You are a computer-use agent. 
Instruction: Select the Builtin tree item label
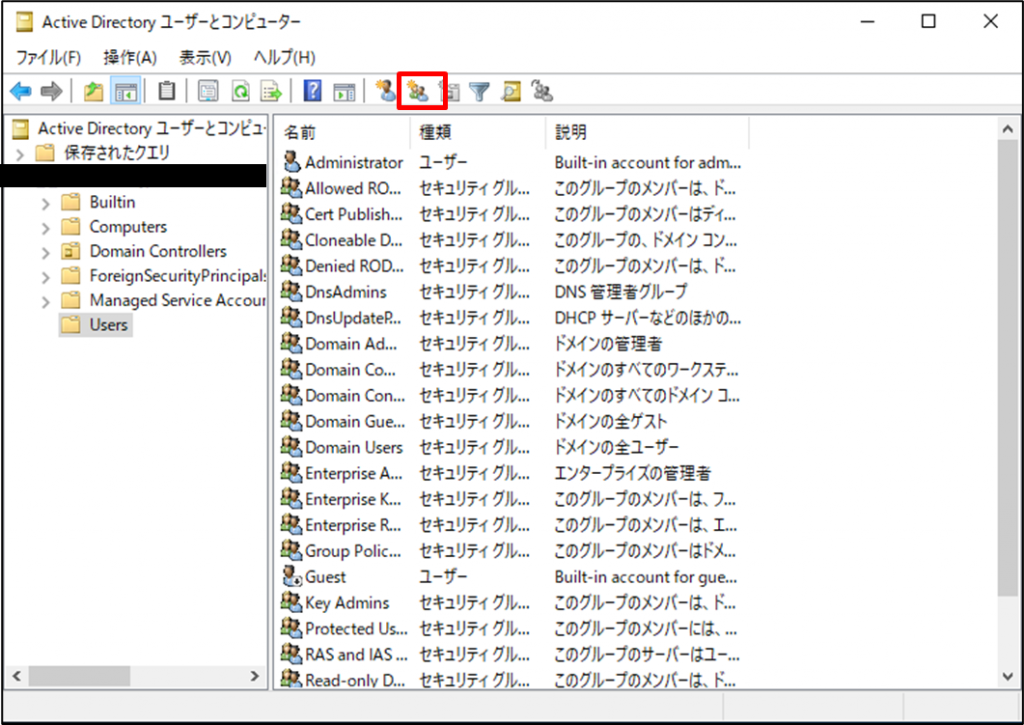[x=112, y=202]
